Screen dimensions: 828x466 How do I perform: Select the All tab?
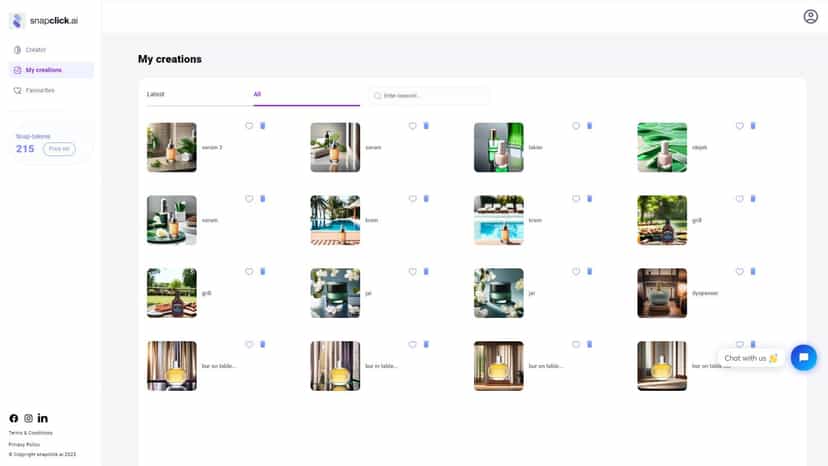point(306,95)
